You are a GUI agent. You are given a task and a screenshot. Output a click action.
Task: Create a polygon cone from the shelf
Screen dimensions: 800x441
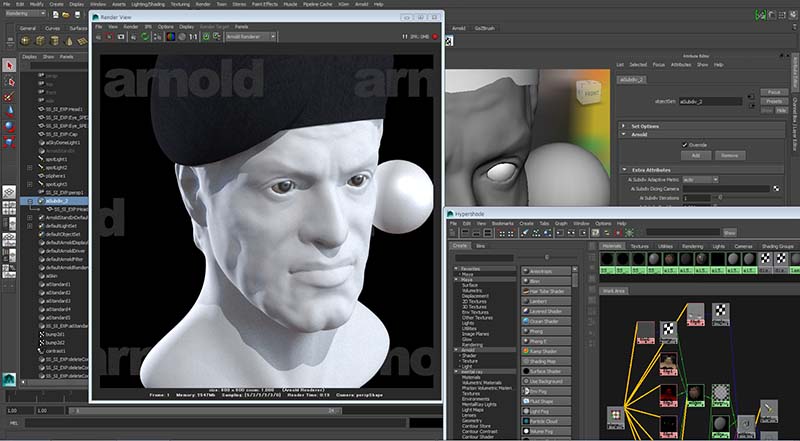point(68,41)
